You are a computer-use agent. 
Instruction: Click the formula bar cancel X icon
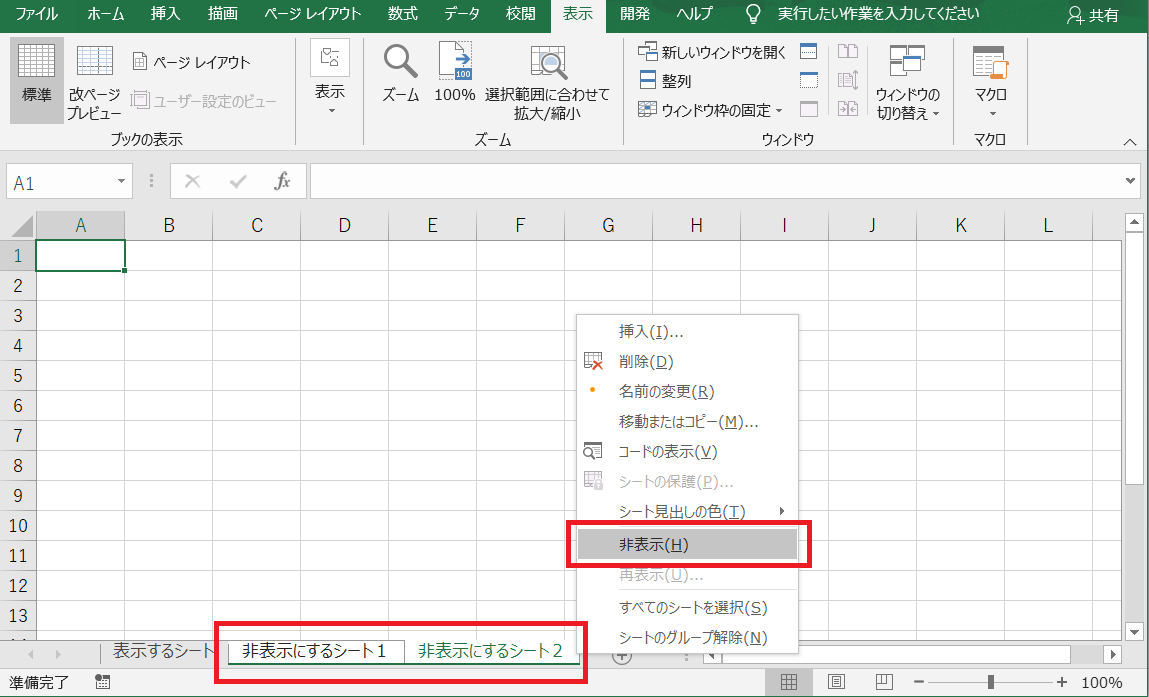(x=193, y=181)
